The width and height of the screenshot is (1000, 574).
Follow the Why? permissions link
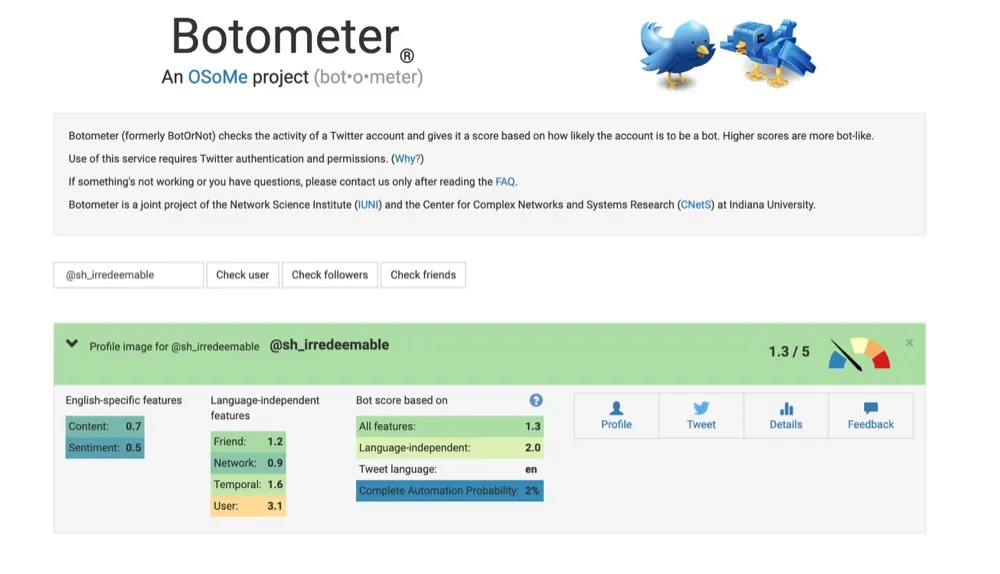pos(407,159)
